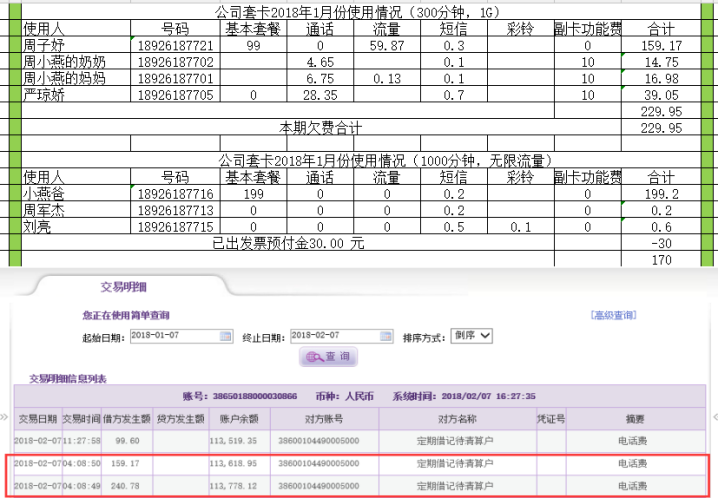Click the 借方发生额 column header

click(126, 418)
